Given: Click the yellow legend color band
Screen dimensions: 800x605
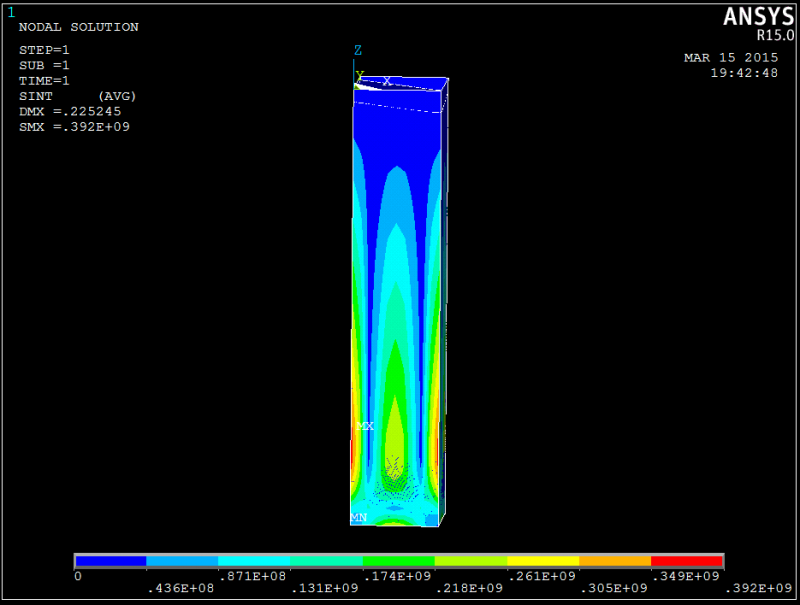Looking at the screenshot, I should coord(543,561).
